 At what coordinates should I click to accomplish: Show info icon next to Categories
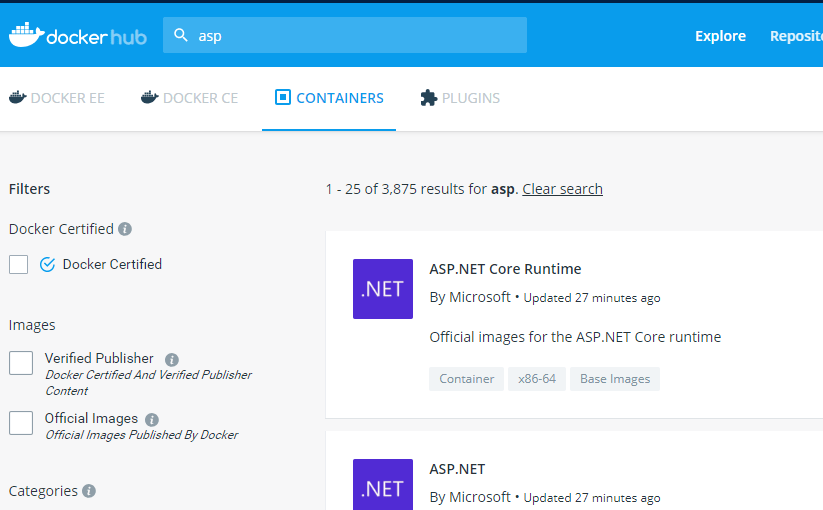click(x=89, y=491)
